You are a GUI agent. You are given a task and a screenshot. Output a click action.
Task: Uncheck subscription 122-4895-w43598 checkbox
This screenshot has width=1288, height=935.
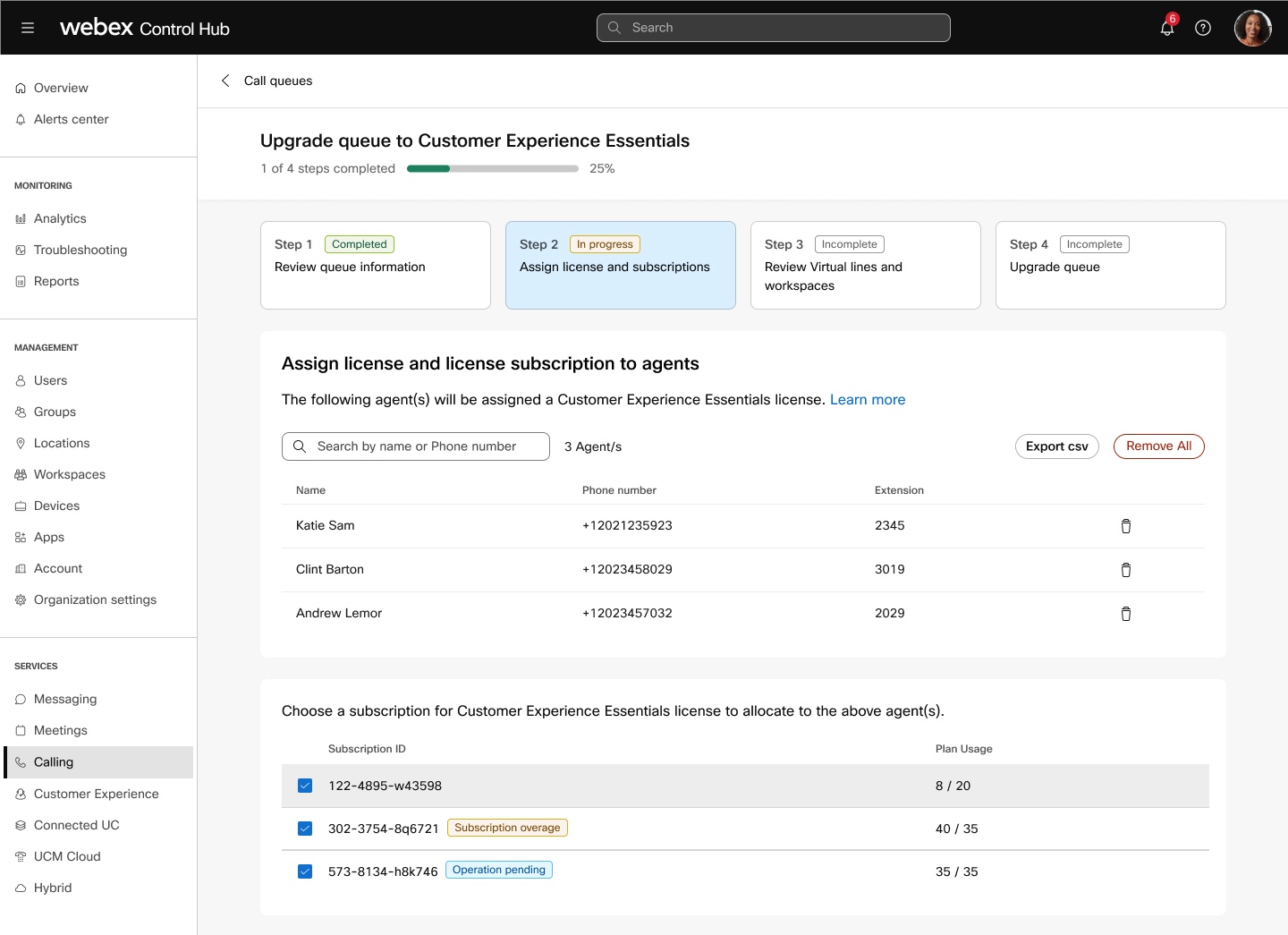305,786
